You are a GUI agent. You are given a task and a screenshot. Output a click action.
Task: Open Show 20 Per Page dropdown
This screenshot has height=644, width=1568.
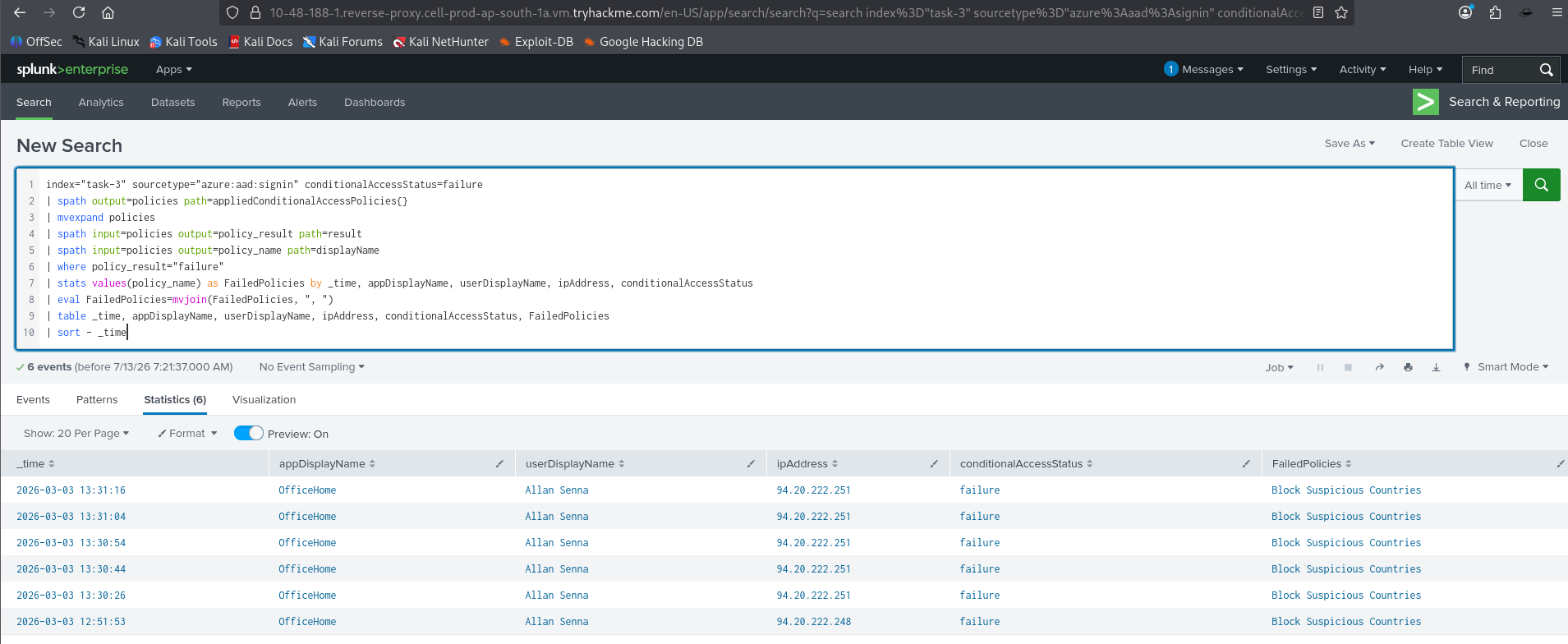[x=76, y=433]
